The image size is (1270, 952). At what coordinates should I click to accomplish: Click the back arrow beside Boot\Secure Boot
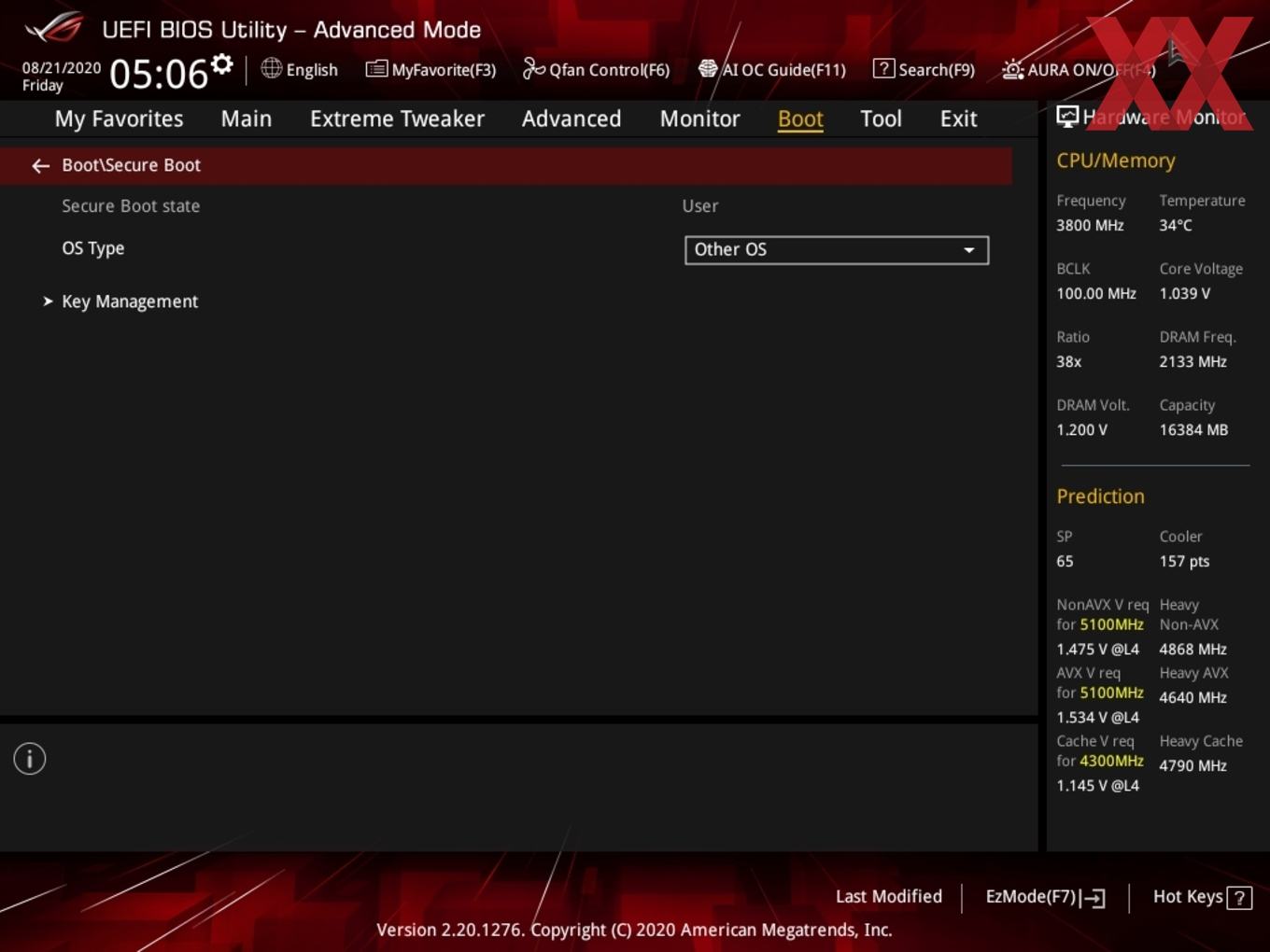(x=40, y=166)
